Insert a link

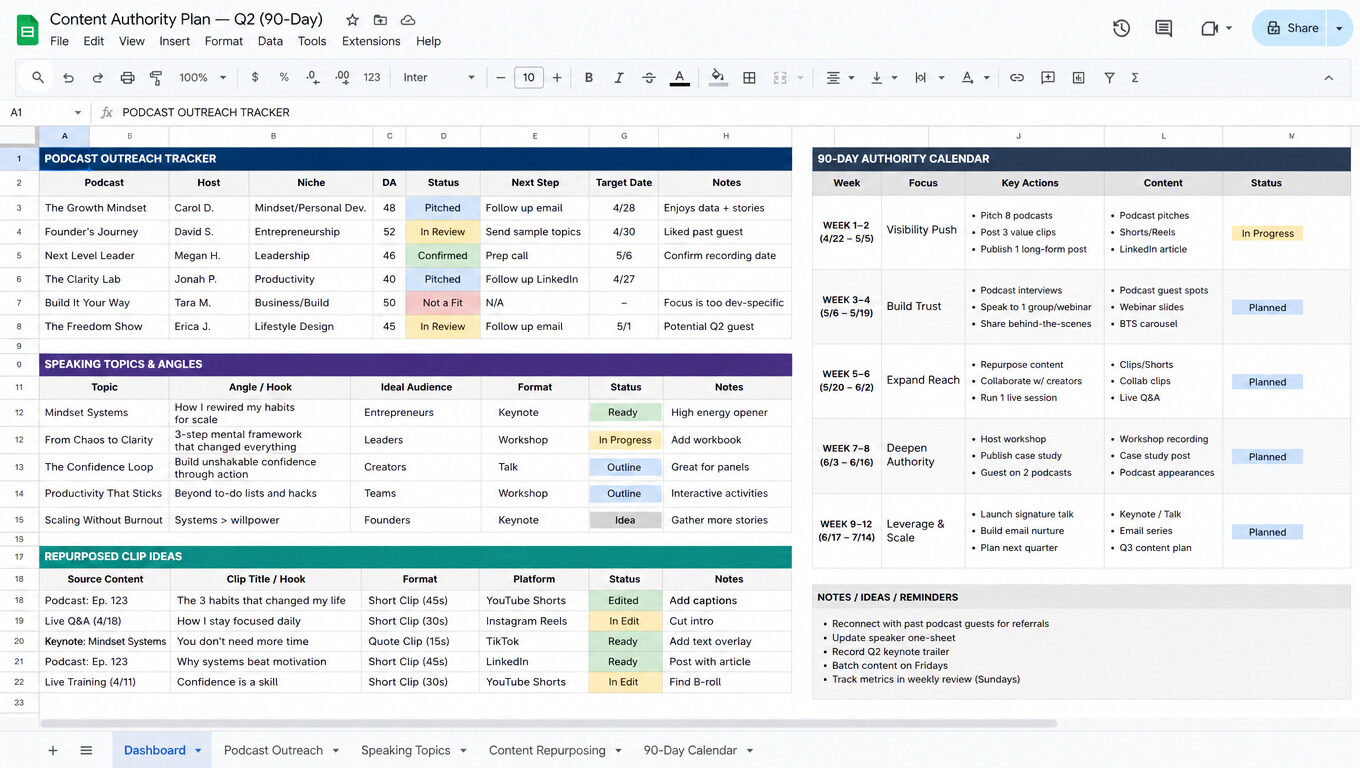[1017, 77]
